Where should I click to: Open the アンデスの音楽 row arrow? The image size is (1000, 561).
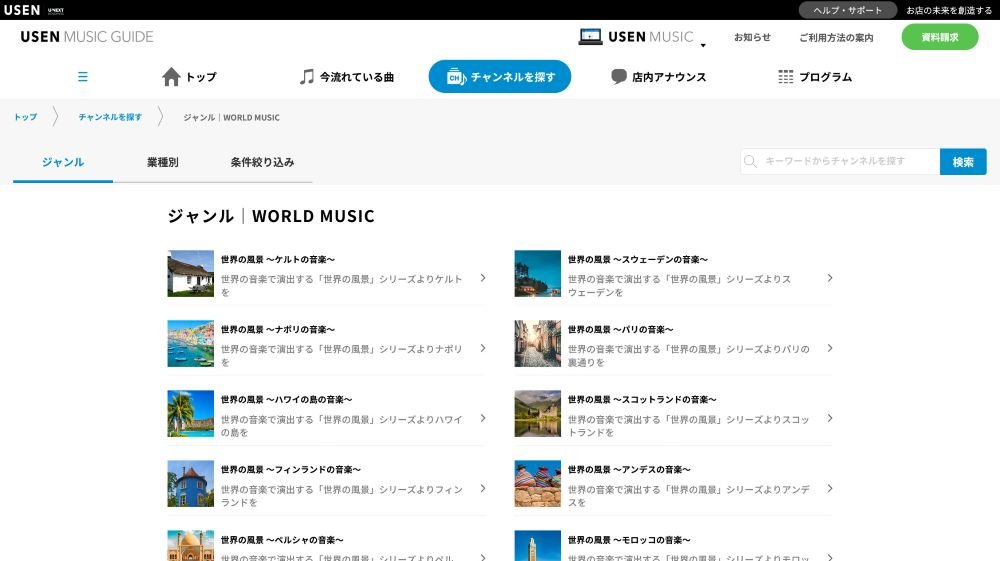[x=829, y=488]
